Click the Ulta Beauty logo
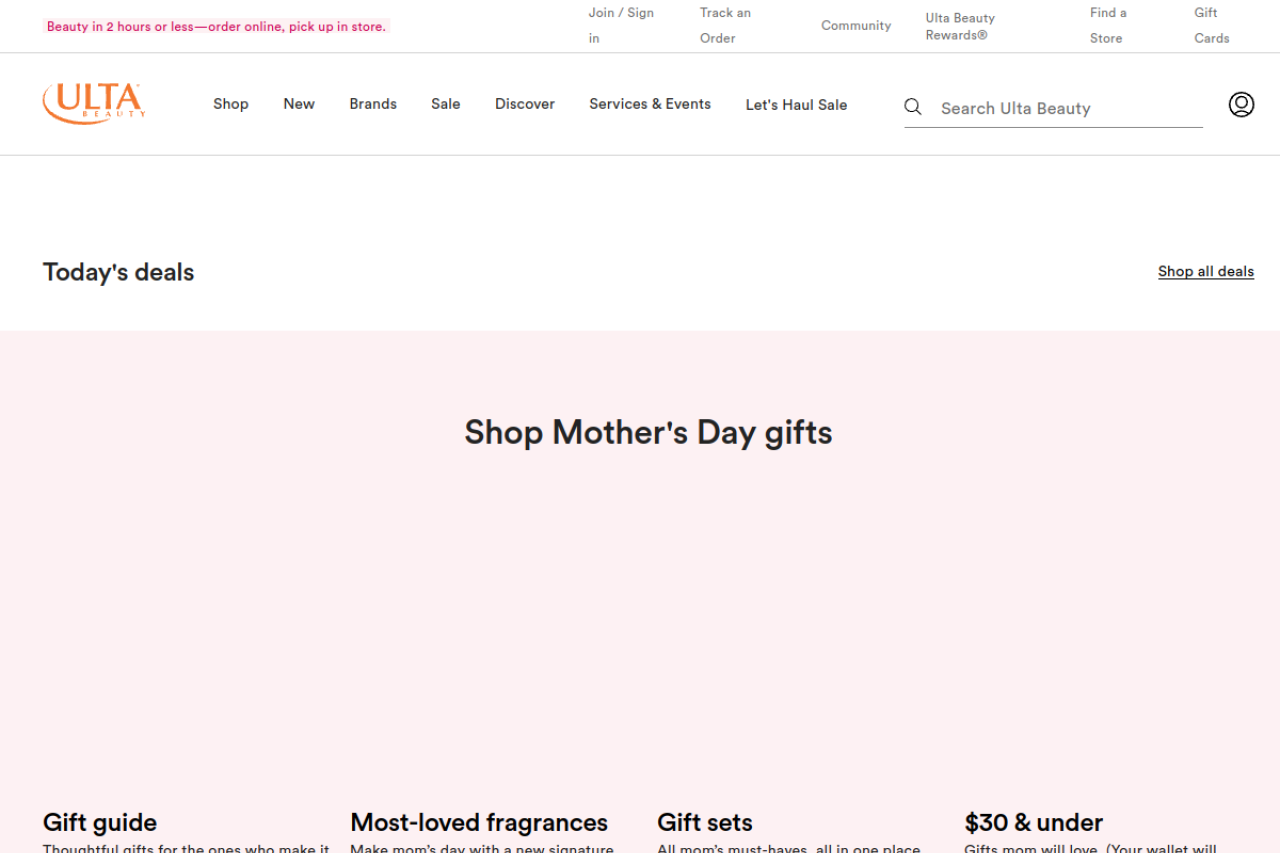 [94, 103]
